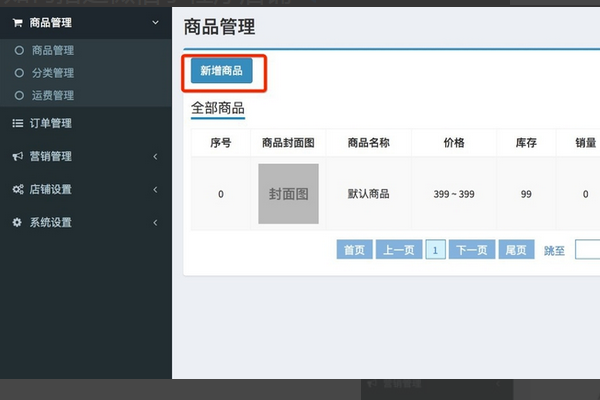Expand the 店铺设置 menu arrow
600x400 pixels.
click(x=155, y=189)
